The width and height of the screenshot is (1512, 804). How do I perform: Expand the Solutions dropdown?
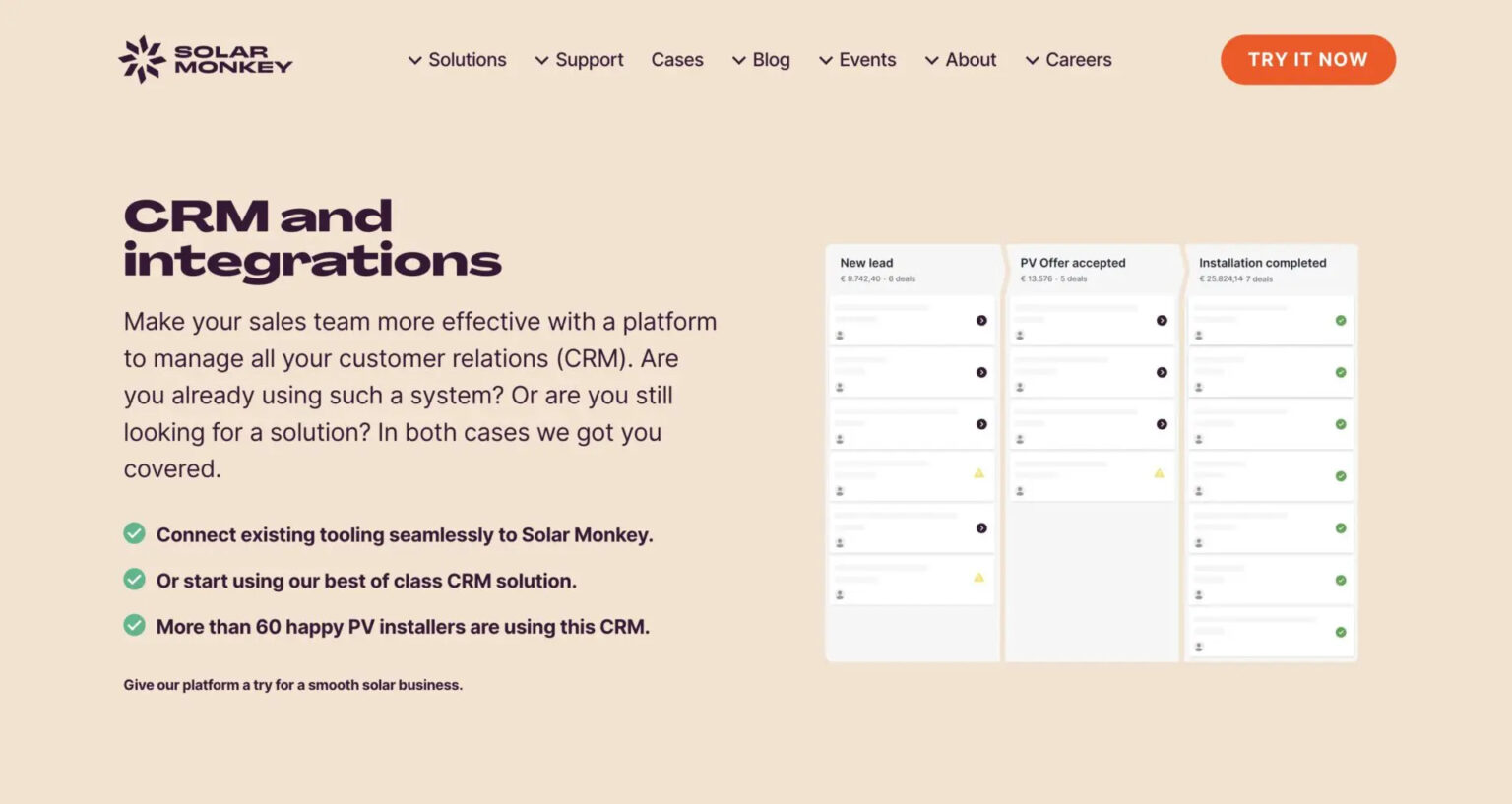(467, 60)
